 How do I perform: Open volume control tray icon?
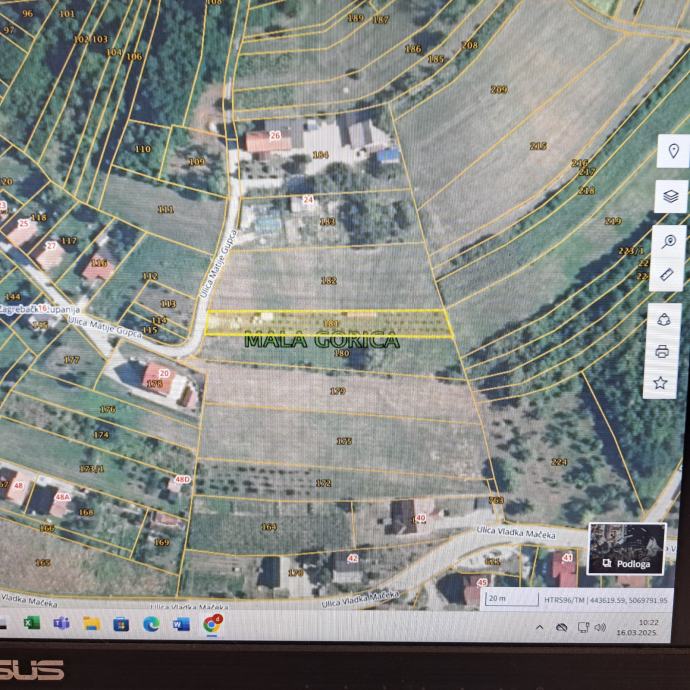pyautogui.click(x=600, y=628)
